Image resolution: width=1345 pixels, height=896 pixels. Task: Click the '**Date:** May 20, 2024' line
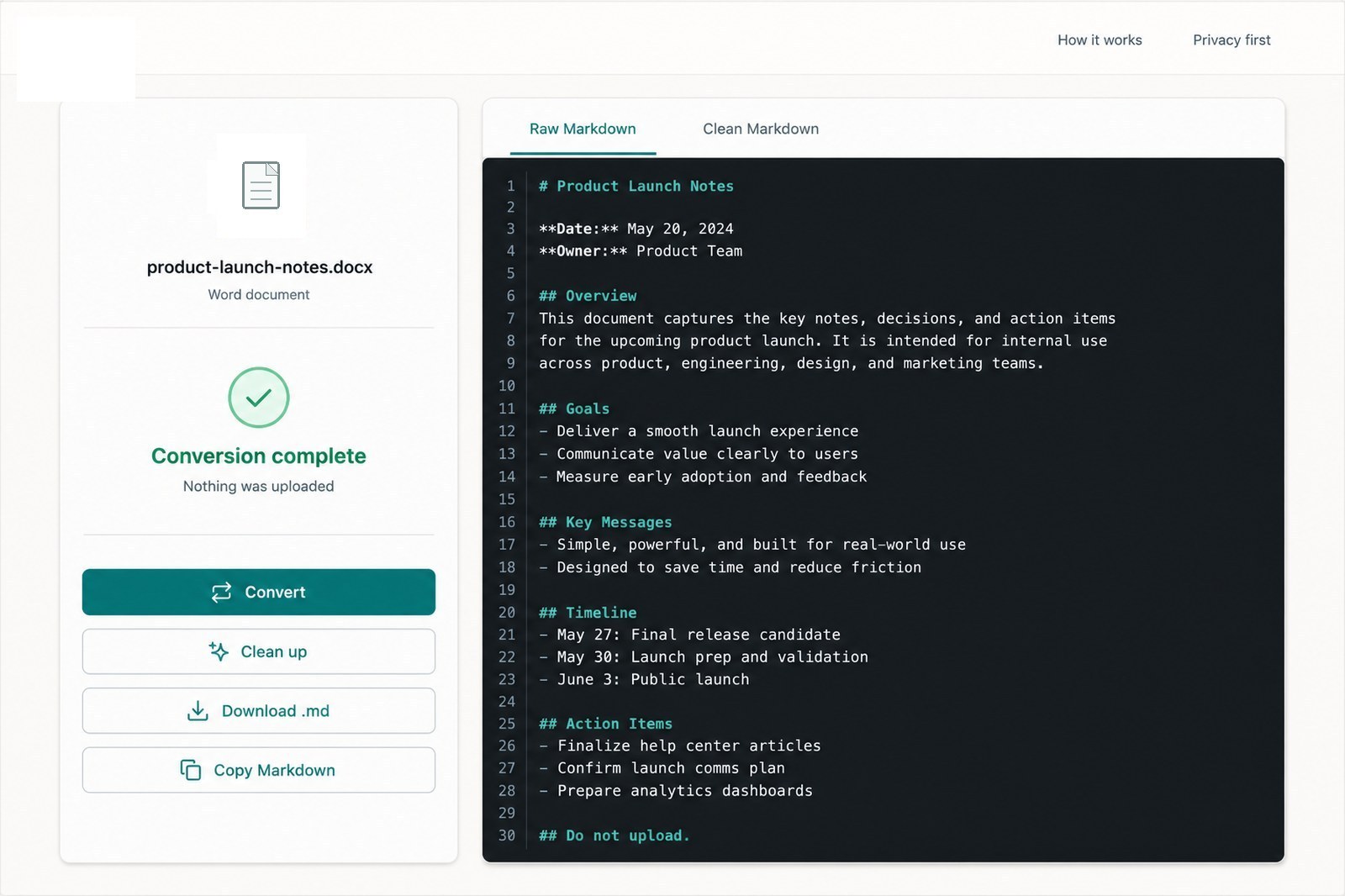pyautogui.click(x=636, y=229)
